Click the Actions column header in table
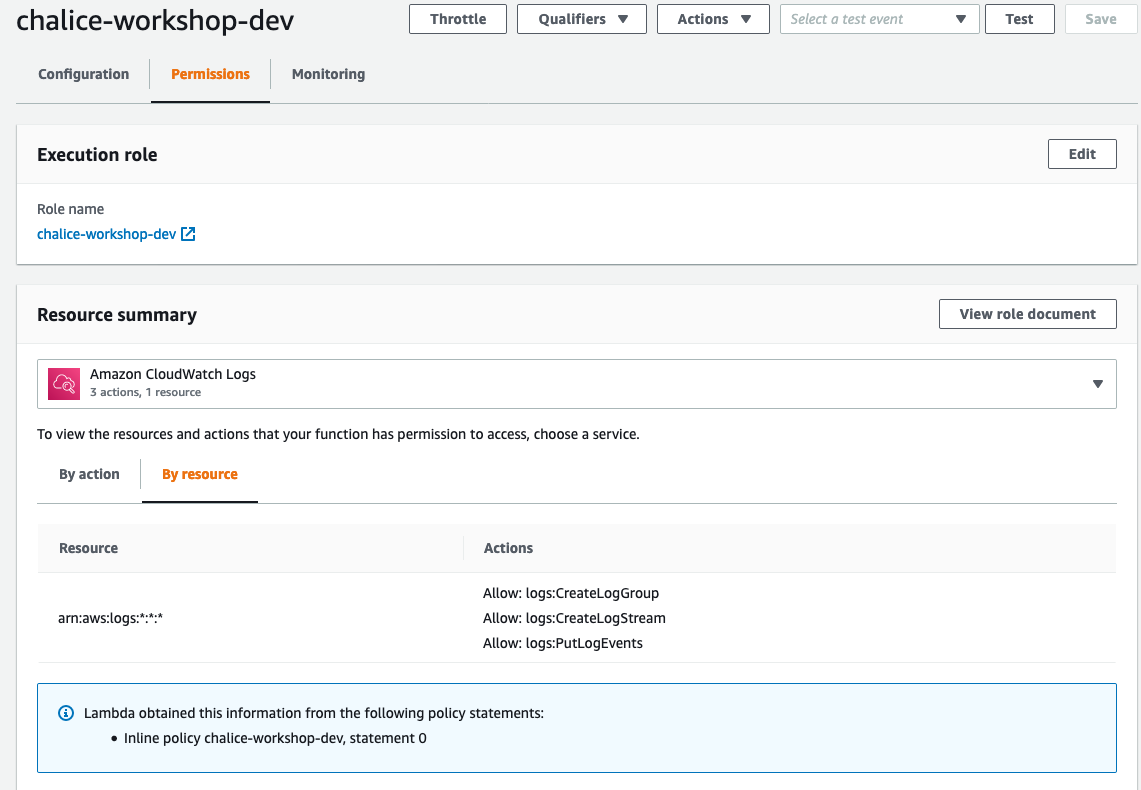 coord(509,548)
